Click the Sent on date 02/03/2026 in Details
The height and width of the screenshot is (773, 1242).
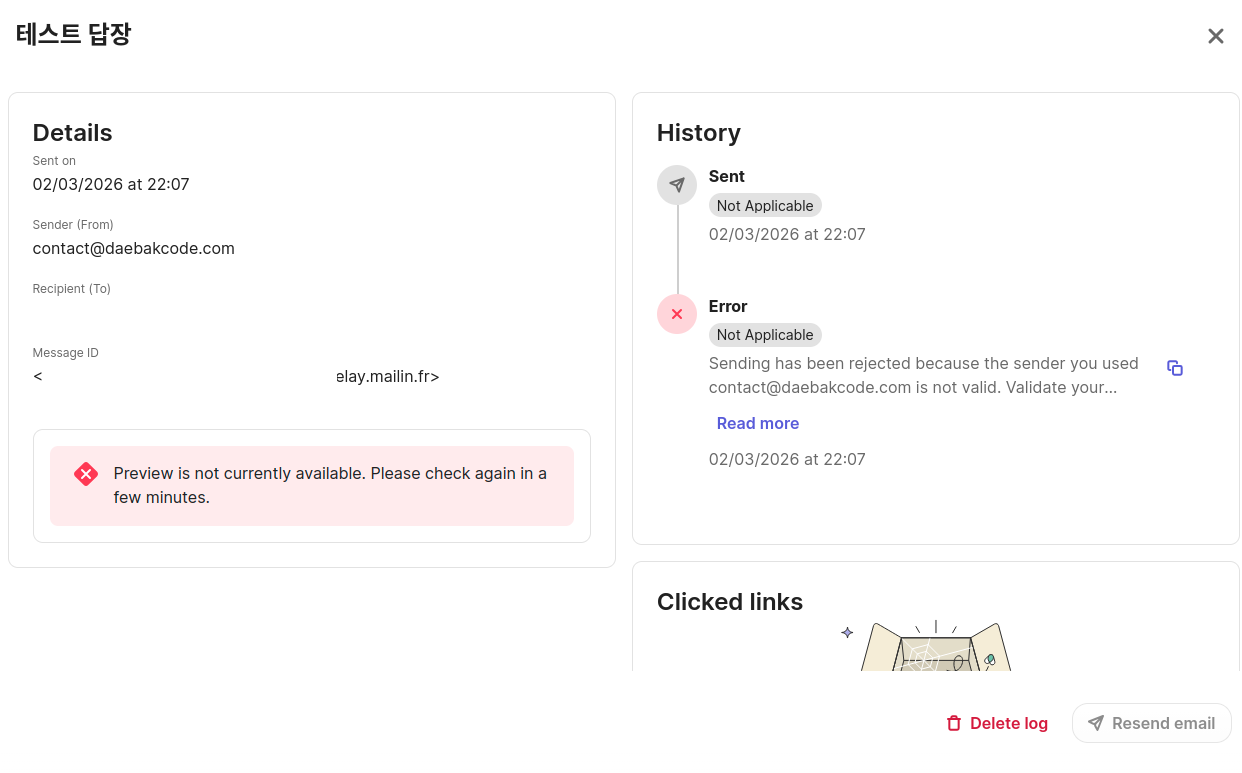point(111,184)
